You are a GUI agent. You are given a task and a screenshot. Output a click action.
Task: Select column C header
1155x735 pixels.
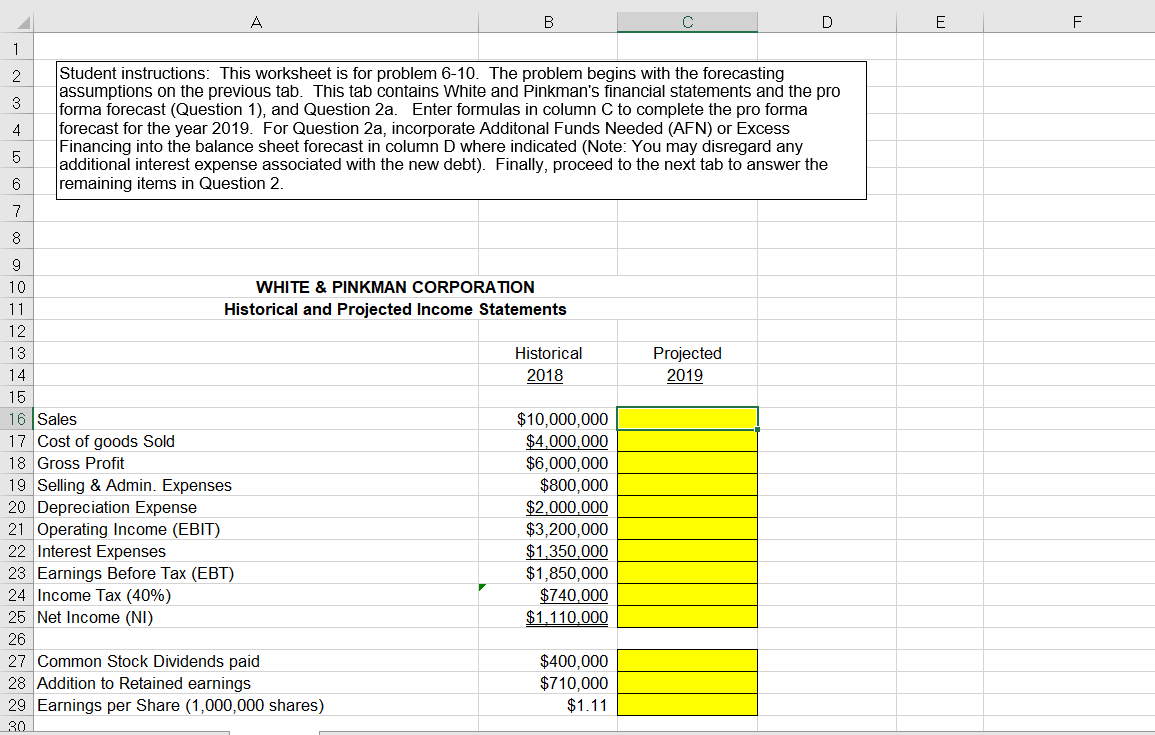coord(687,22)
